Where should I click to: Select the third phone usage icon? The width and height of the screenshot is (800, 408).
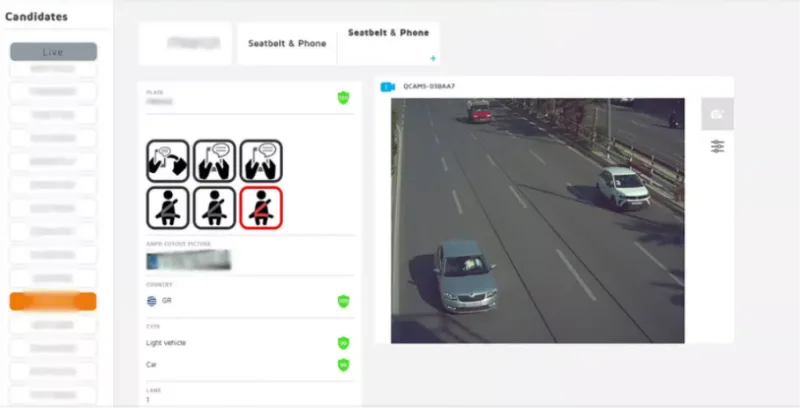click(261, 161)
